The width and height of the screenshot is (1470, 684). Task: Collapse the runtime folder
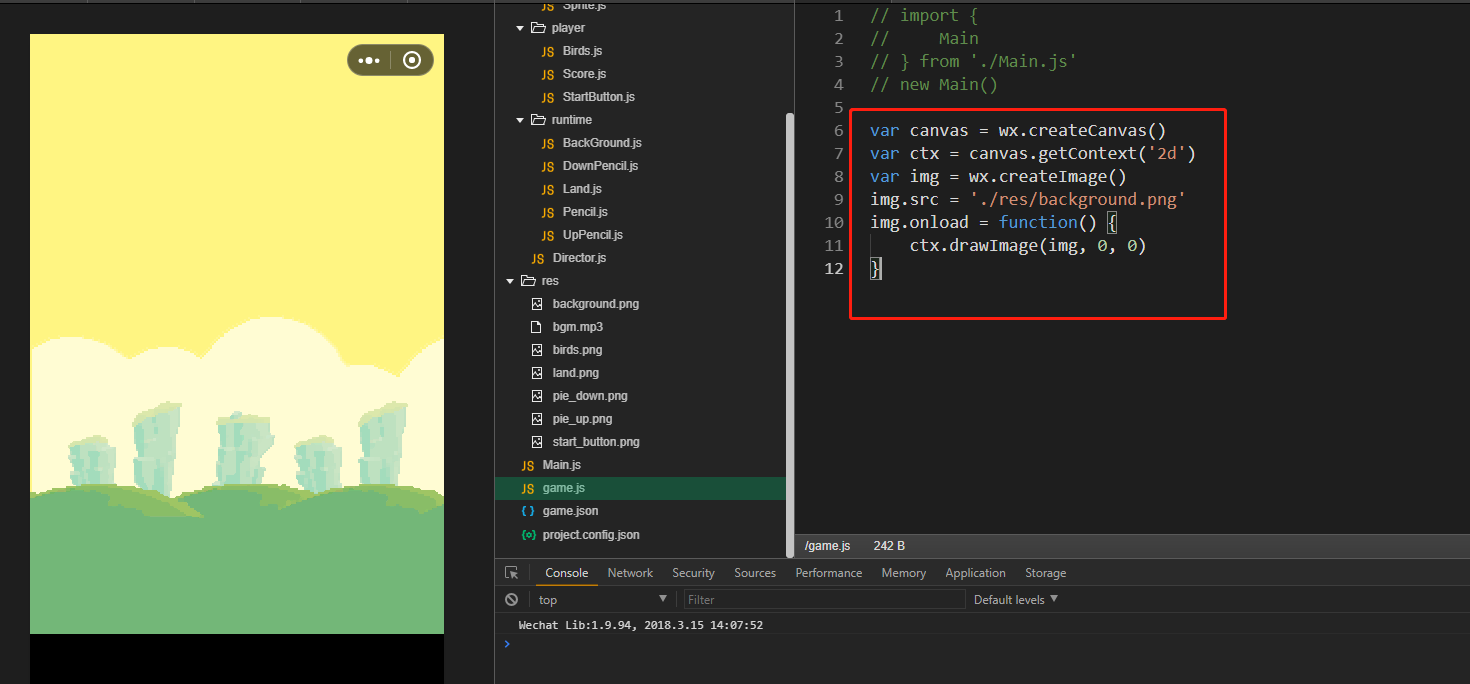(x=521, y=120)
